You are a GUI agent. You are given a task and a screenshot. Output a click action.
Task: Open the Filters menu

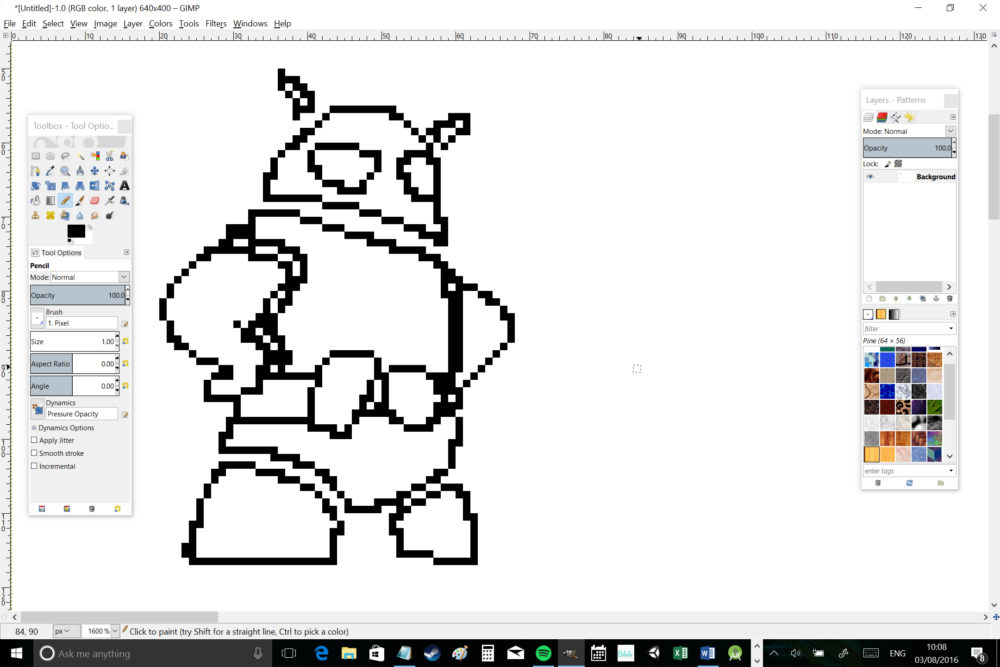pyautogui.click(x=216, y=23)
